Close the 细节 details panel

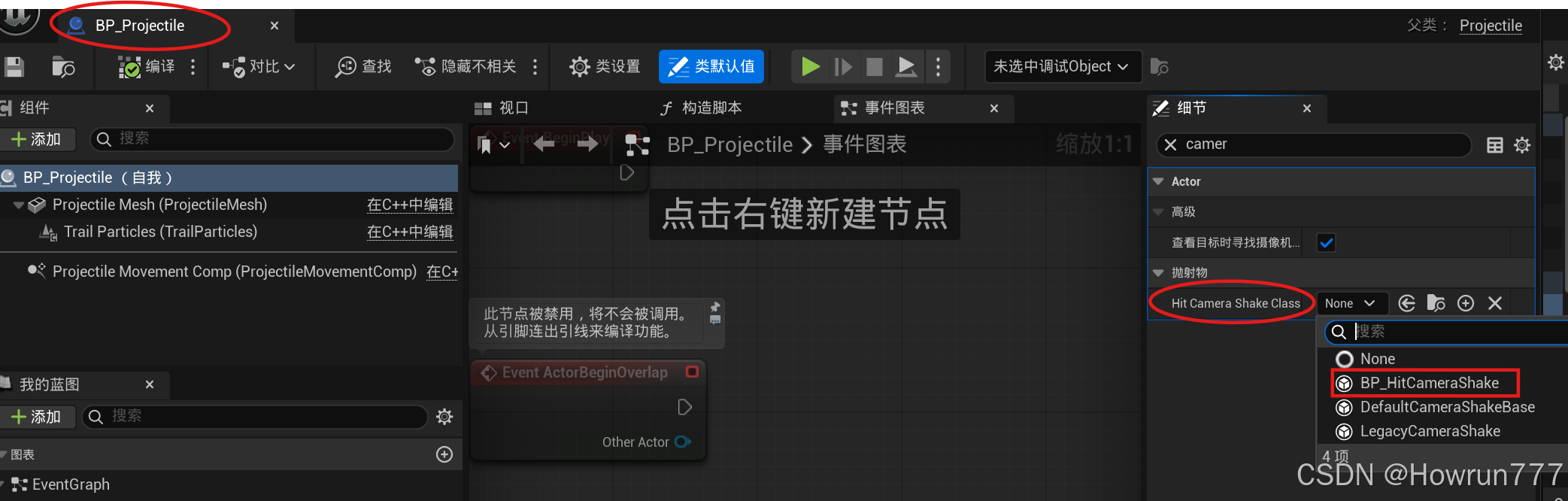1307,108
